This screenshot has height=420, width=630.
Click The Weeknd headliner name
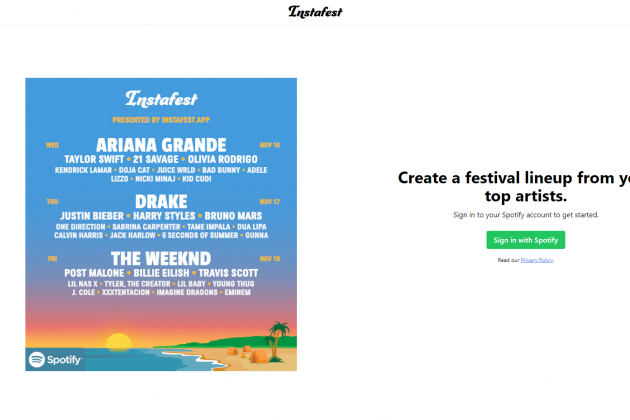tap(160, 258)
